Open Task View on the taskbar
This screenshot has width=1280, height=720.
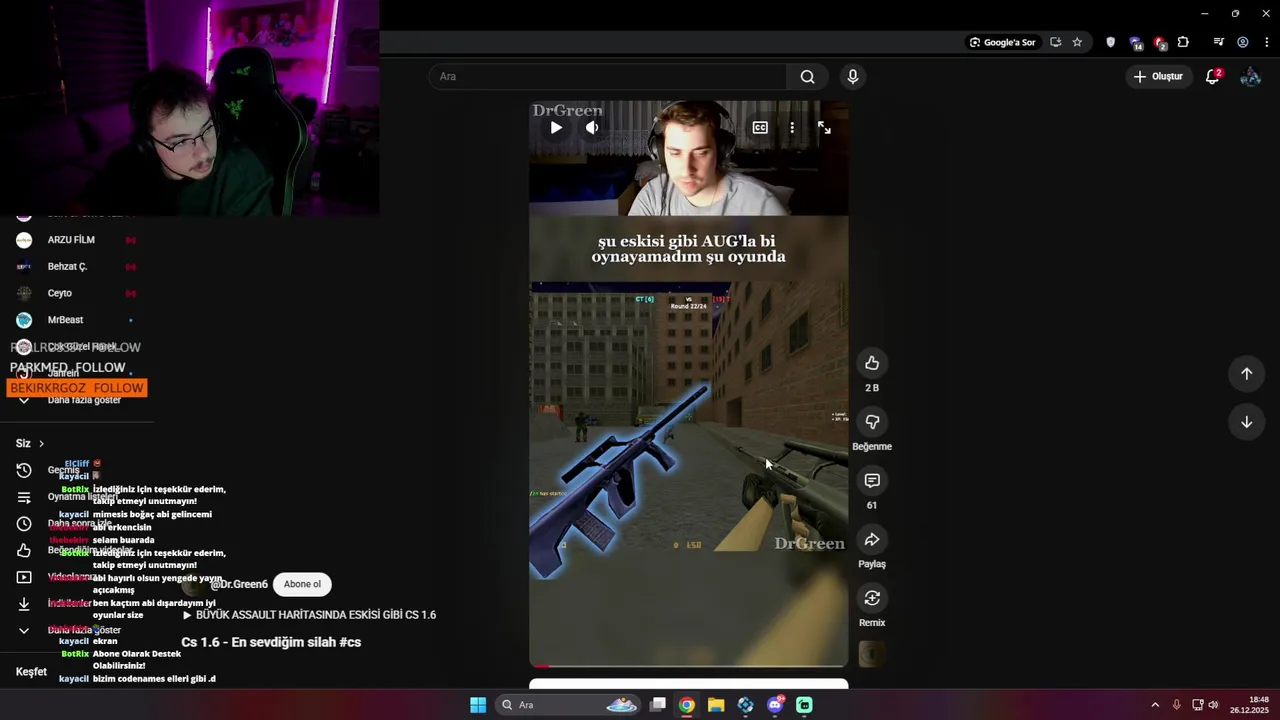(x=657, y=705)
